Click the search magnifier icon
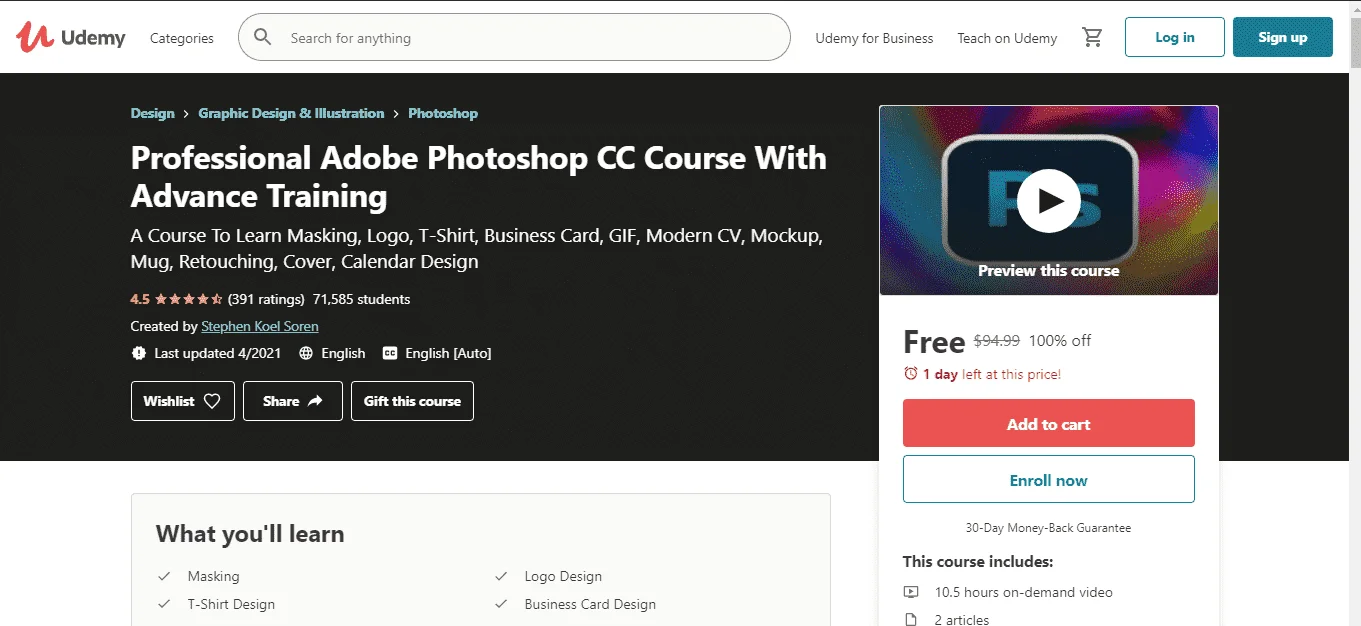This screenshot has height=626, width=1361. click(x=262, y=37)
